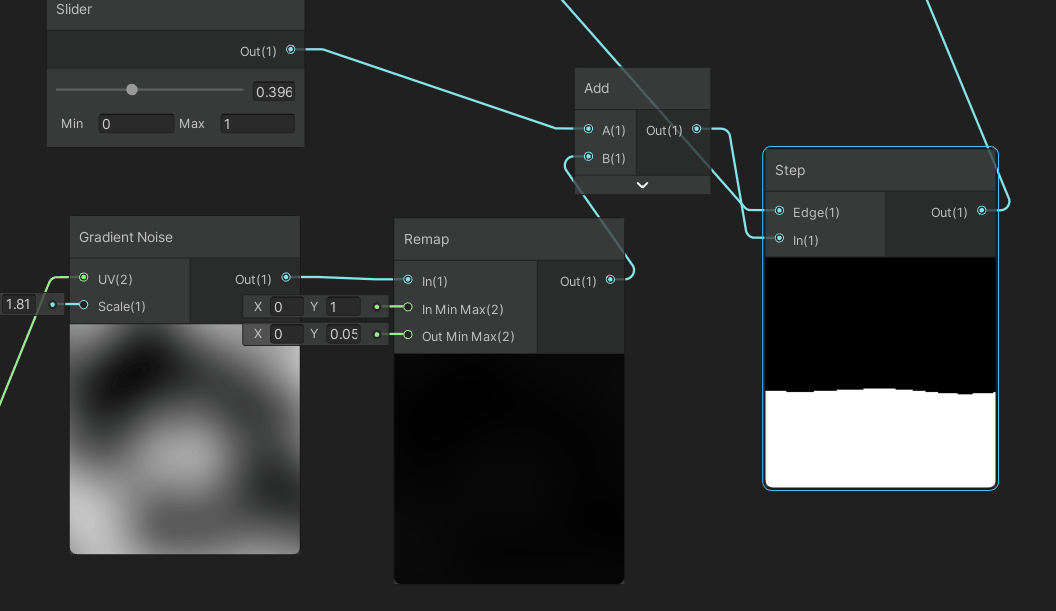This screenshot has width=1056, height=611.
Task: Click the Add node A(1) input port
Action: click(589, 129)
